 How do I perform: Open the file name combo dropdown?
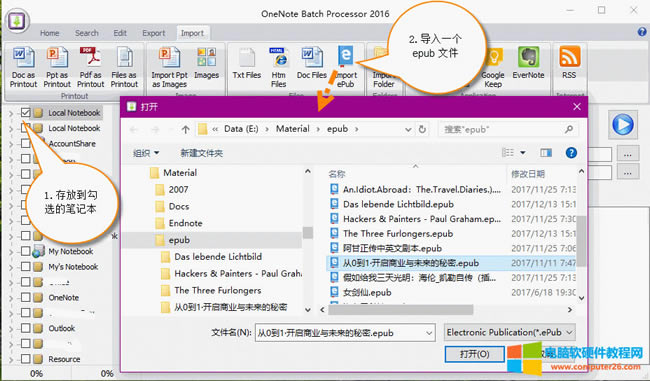point(429,333)
